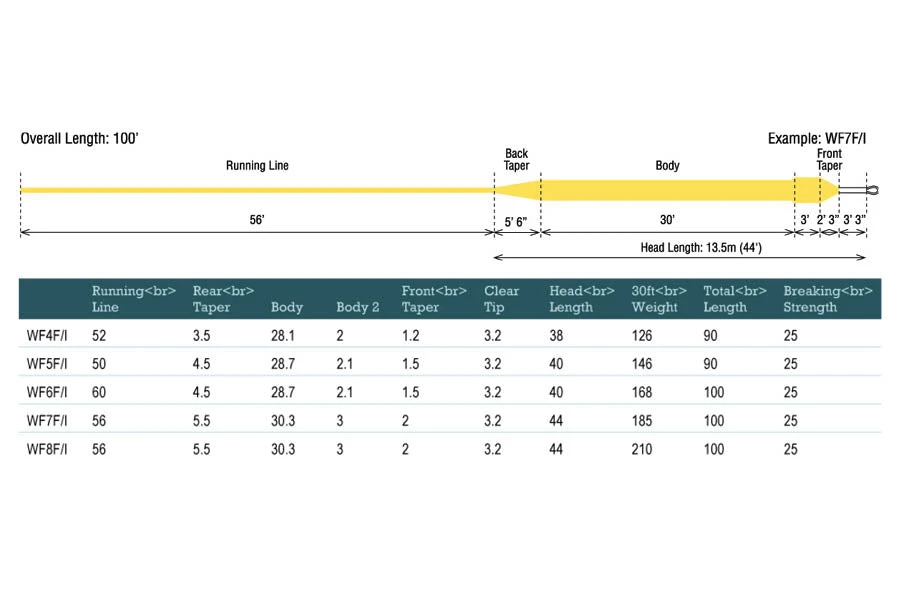Click the WF6F/I row label
This screenshot has width=900, height=594.
pyautogui.click(x=47, y=393)
